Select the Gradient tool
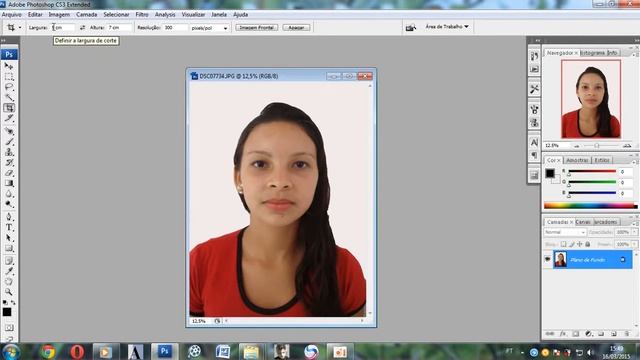Screen dimensions: 640x360 (x=9, y=183)
